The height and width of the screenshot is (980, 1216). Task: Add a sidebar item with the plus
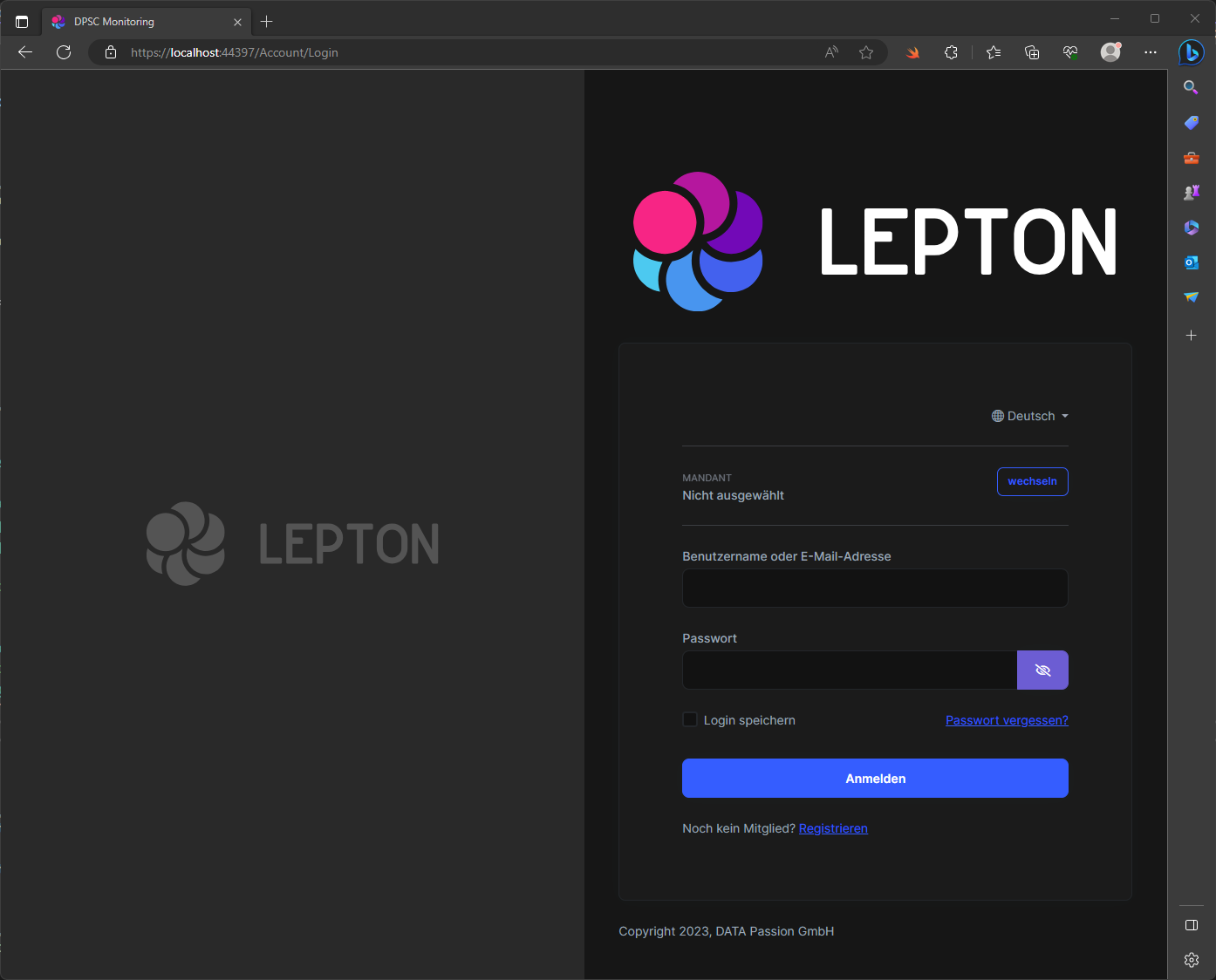pos(1192,335)
